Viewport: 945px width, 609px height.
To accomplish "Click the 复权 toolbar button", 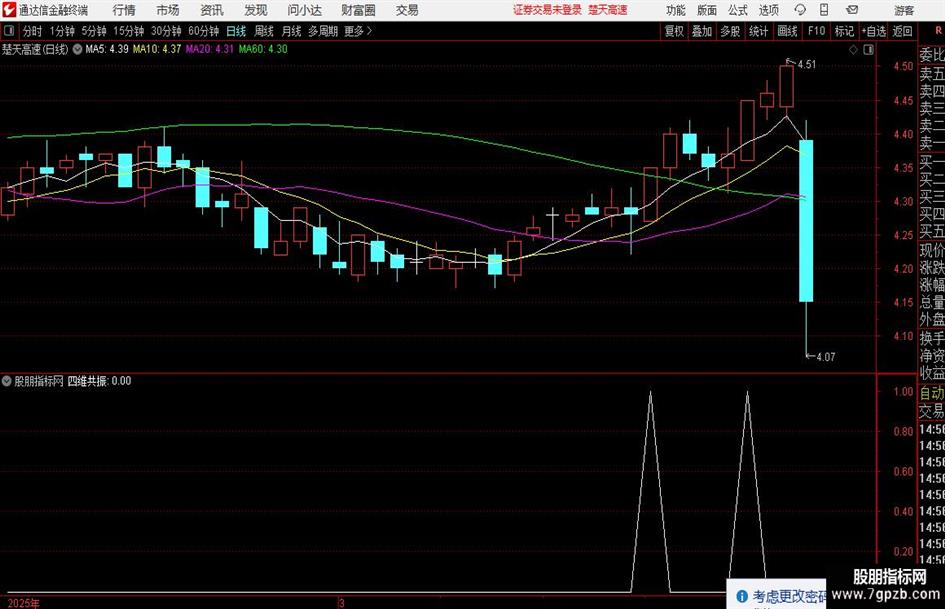I will click(x=674, y=31).
